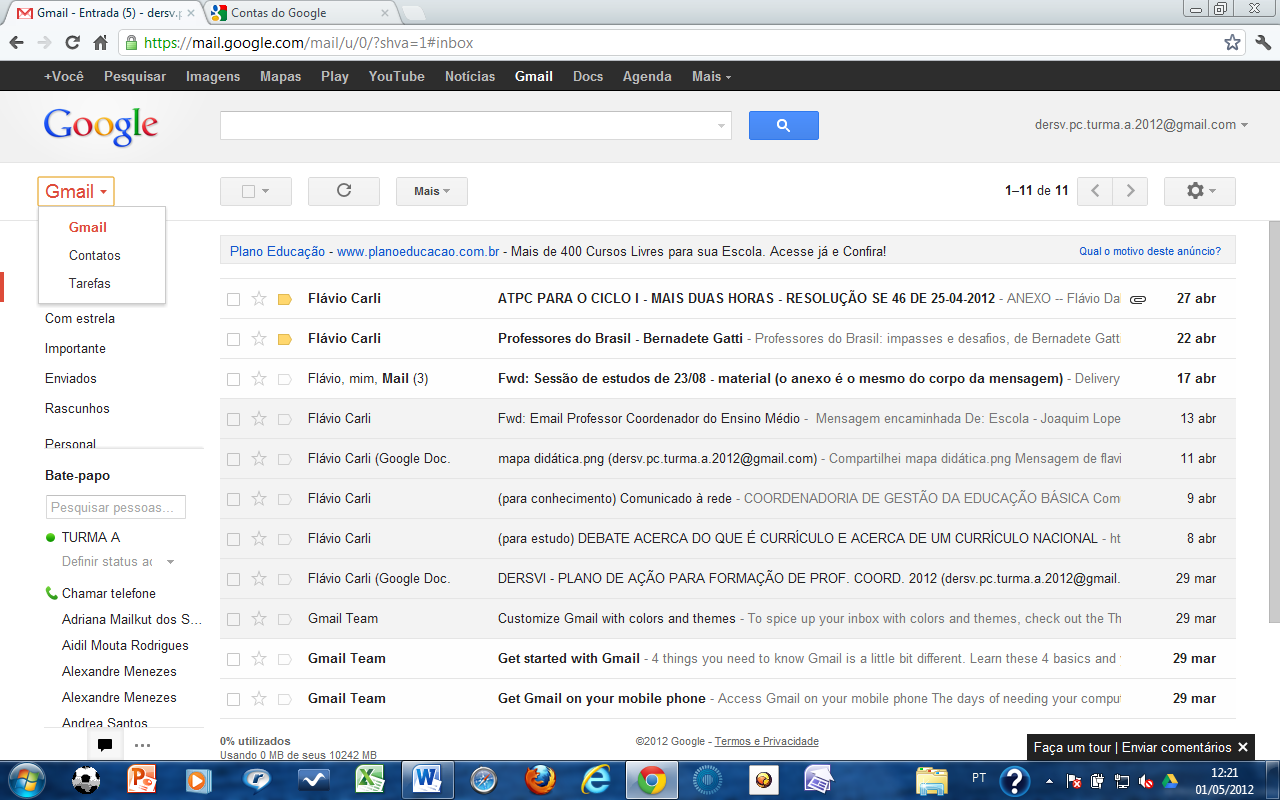
Task: Open the Definir status dropdown arrow
Action: point(170,562)
